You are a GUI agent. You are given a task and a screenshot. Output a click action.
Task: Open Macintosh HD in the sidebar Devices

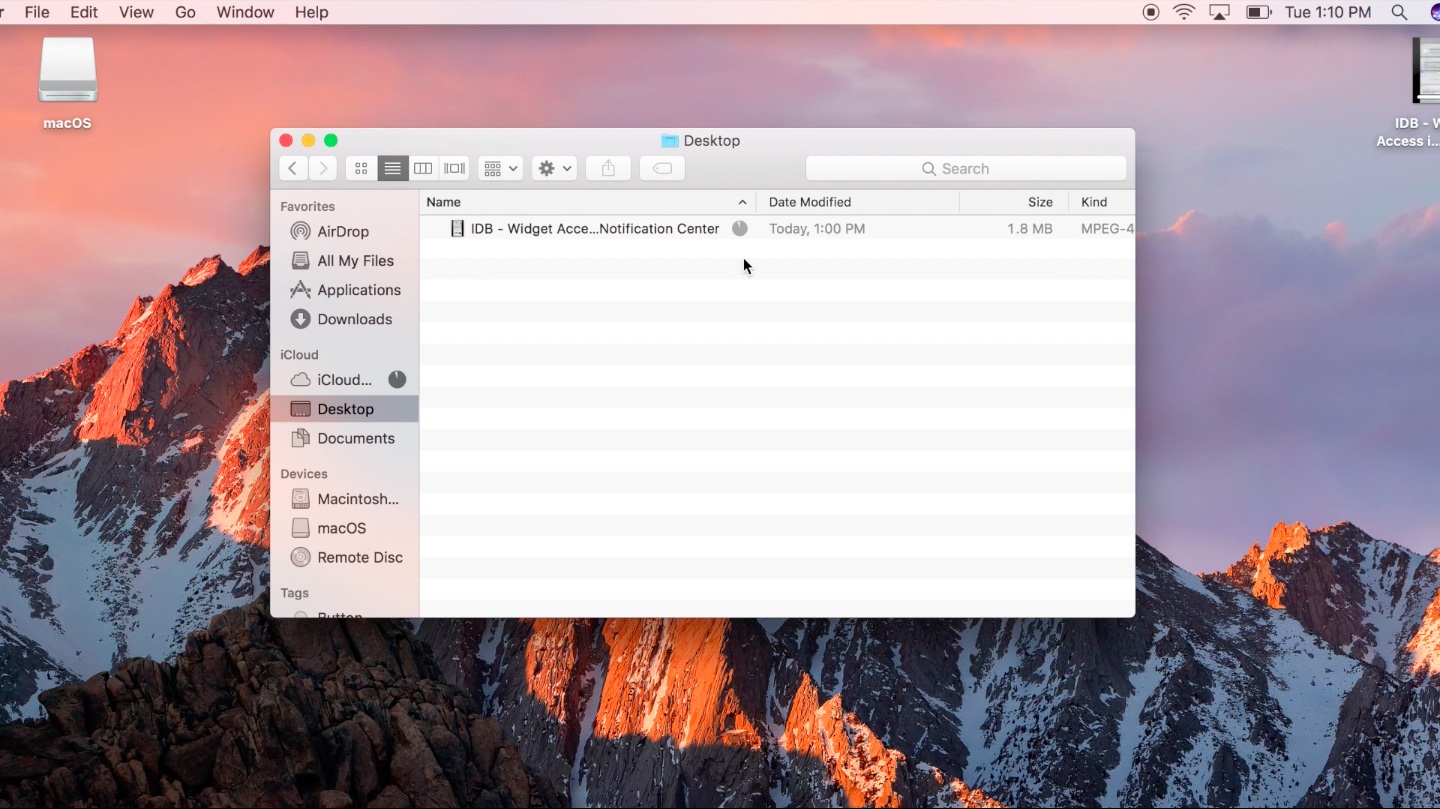(x=344, y=499)
